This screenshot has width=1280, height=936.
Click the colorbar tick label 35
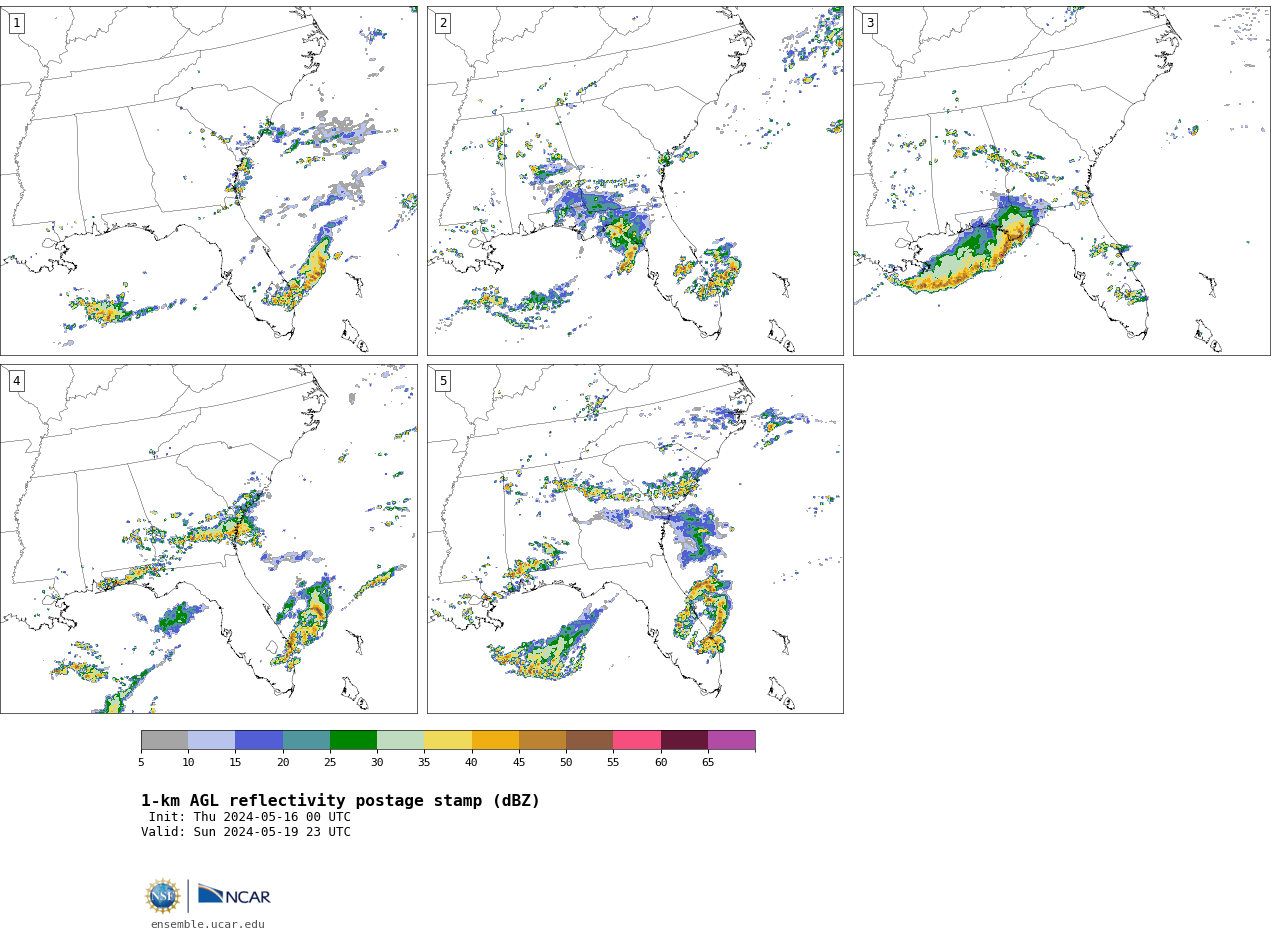click(x=424, y=763)
